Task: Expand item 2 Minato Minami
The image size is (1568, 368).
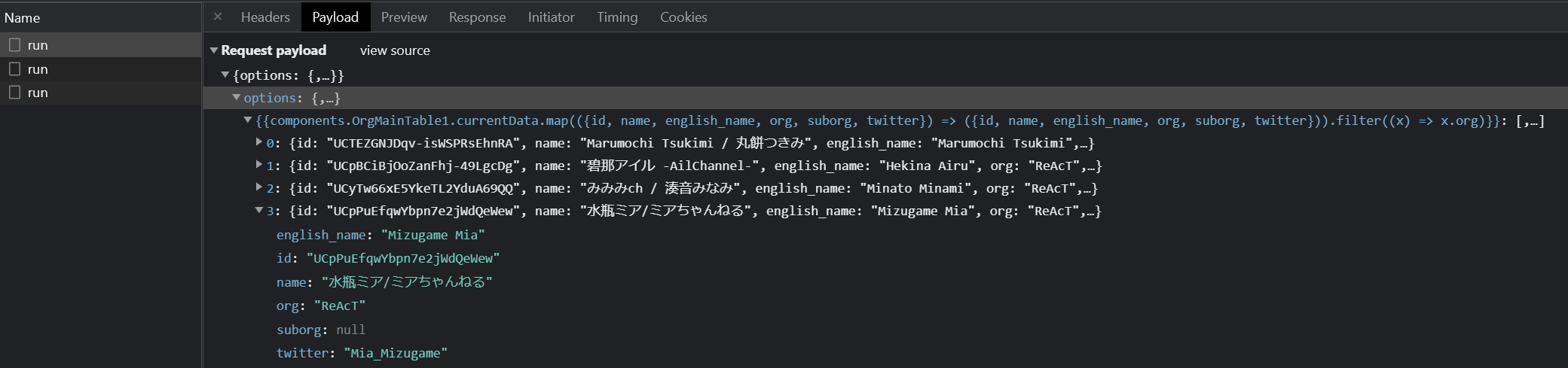Action: (259, 187)
